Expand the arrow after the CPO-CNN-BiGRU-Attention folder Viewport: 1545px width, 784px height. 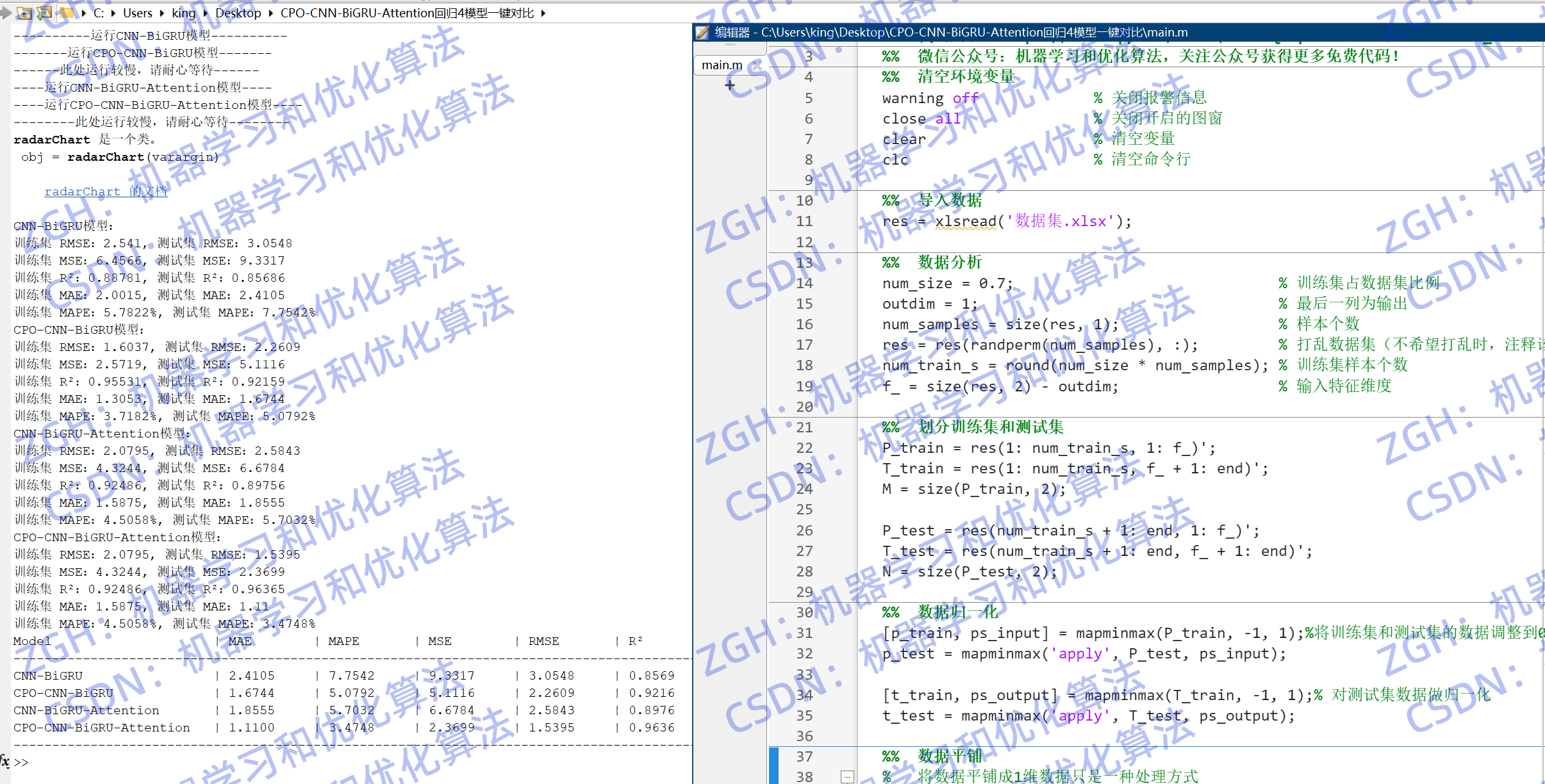coord(543,13)
